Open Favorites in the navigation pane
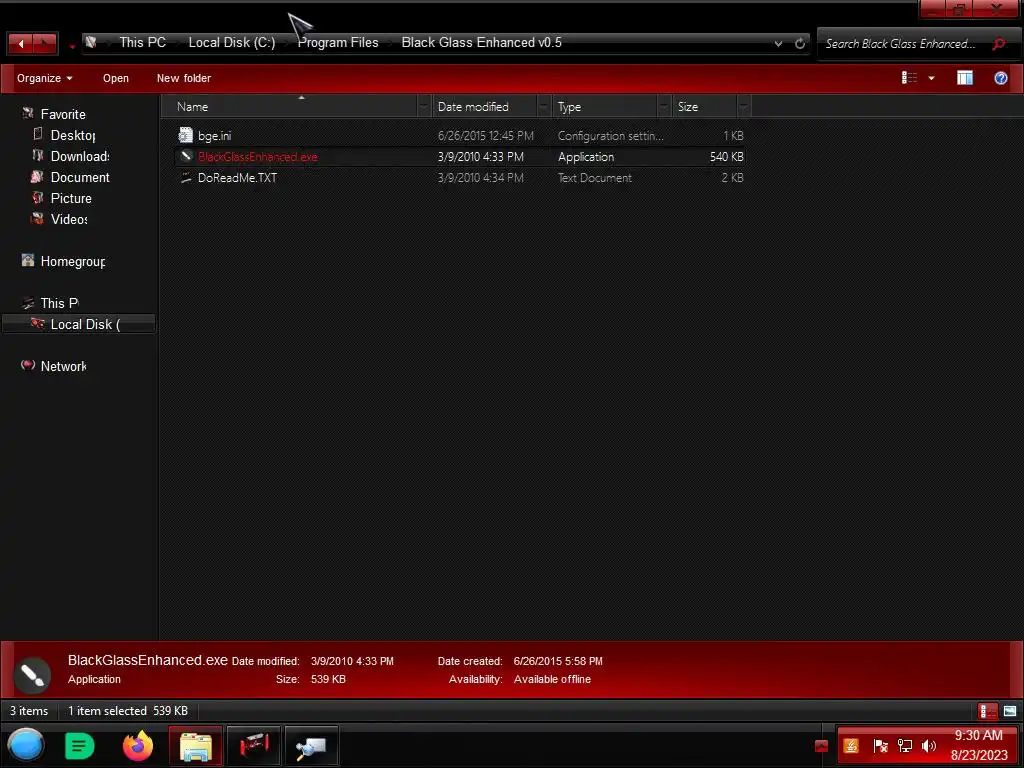This screenshot has height=768, width=1024. pyautogui.click(x=63, y=114)
